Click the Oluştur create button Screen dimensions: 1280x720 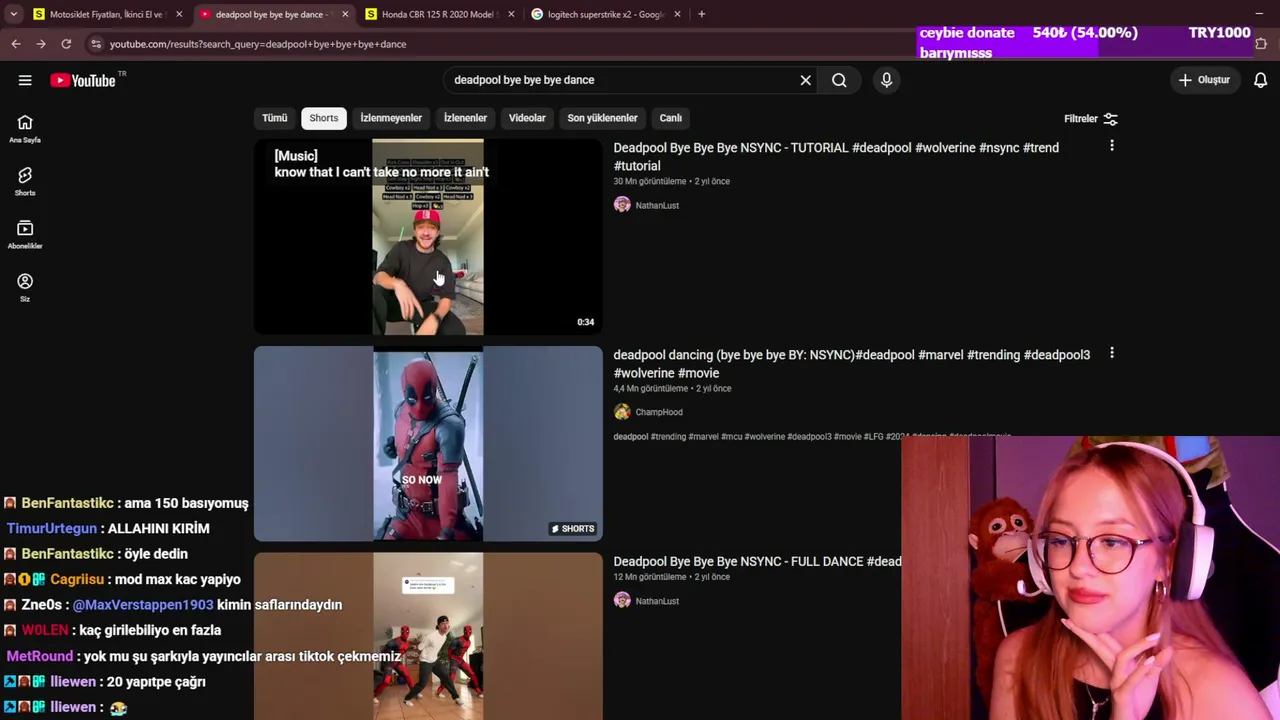1204,80
